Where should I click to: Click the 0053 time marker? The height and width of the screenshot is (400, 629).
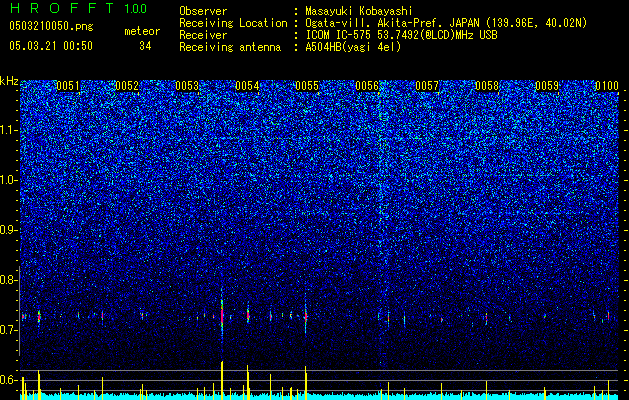187,86
